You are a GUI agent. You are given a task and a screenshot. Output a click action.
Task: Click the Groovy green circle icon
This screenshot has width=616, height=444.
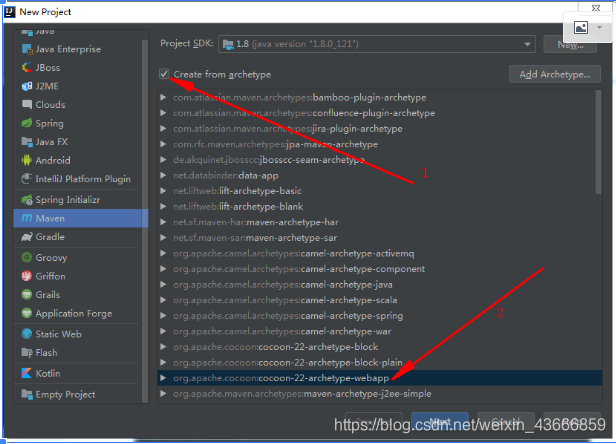click(x=27, y=257)
